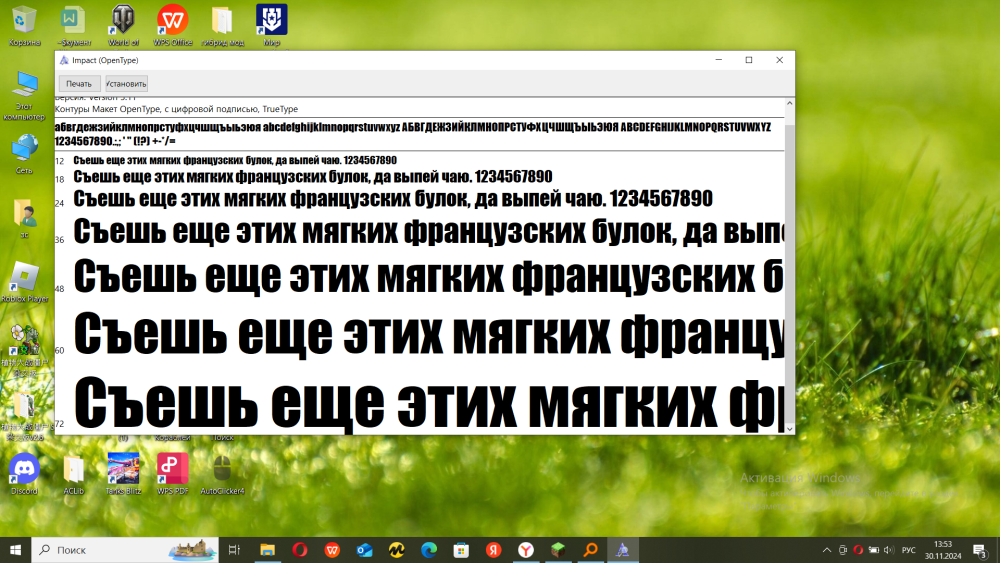Image resolution: width=1000 pixels, height=563 pixels.
Task: Click the font viewer taskbar icon
Action: 622,550
